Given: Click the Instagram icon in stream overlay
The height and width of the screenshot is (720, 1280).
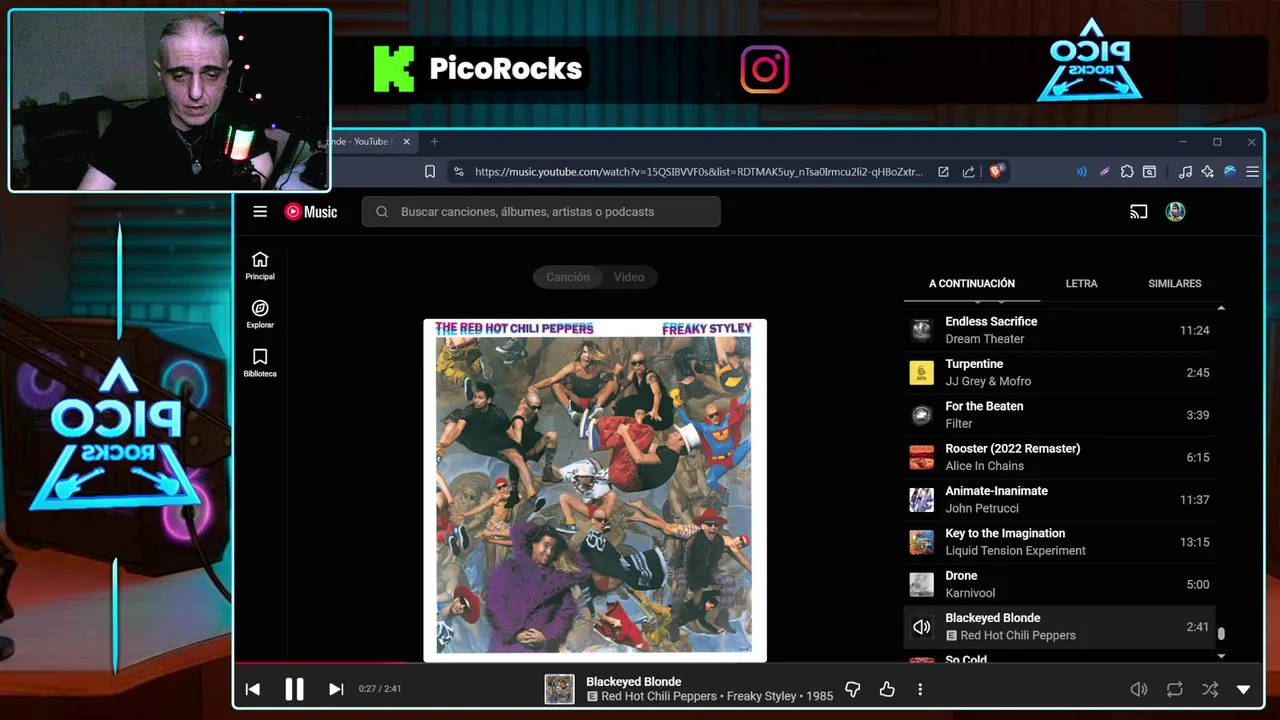Looking at the screenshot, I should click(765, 69).
